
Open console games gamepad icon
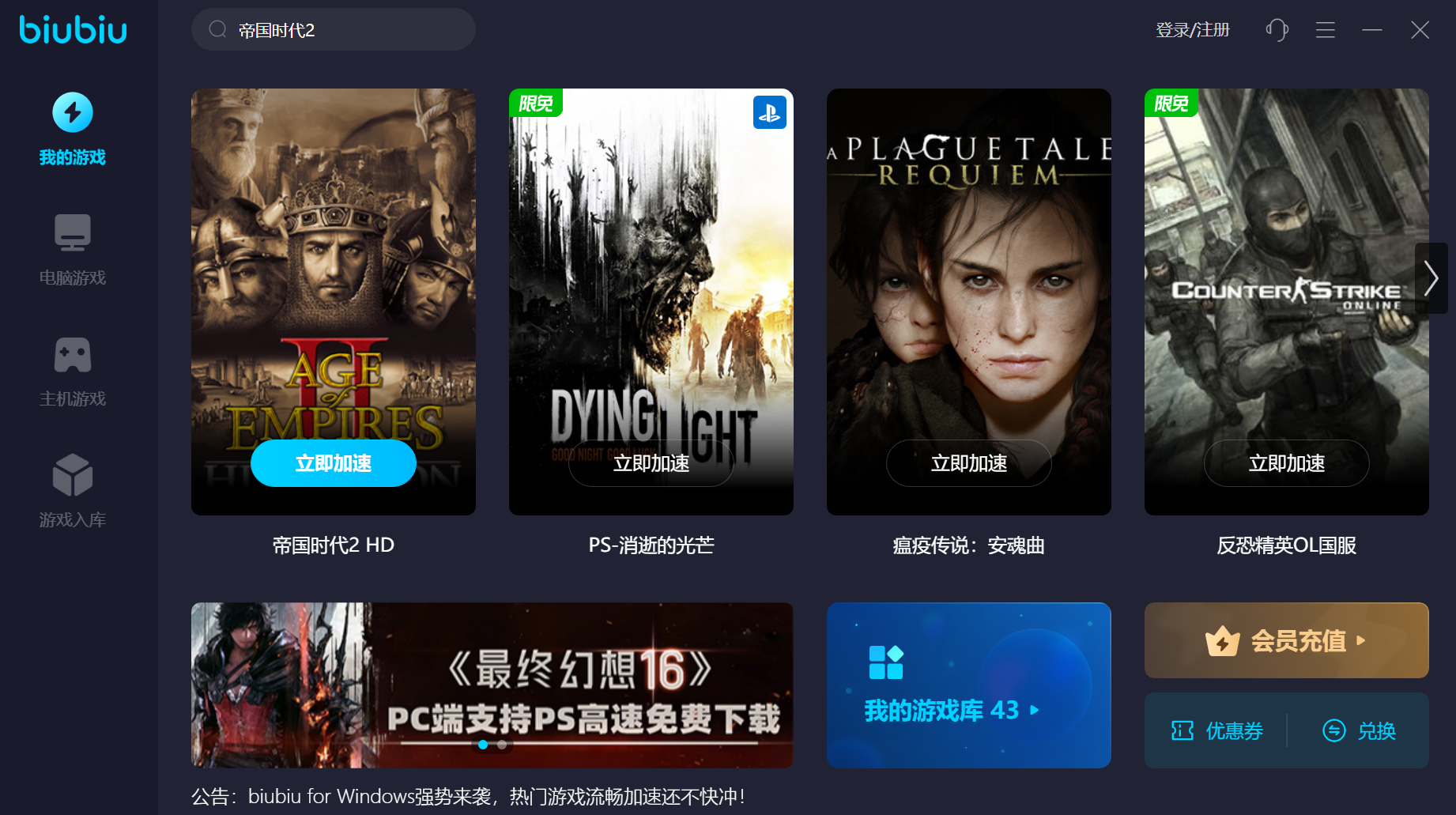click(73, 355)
